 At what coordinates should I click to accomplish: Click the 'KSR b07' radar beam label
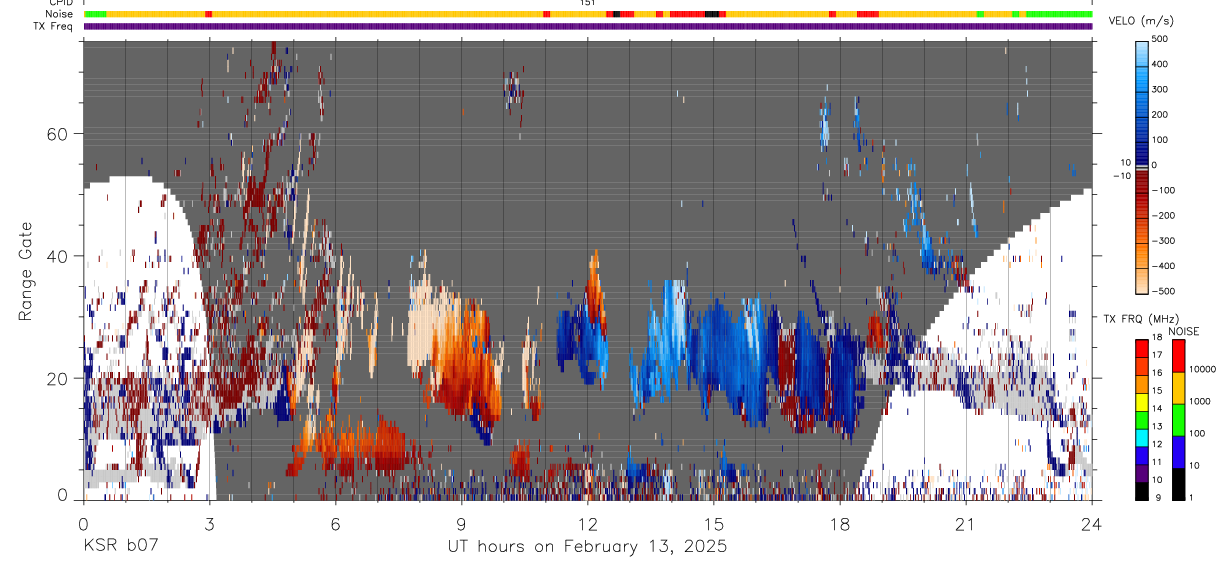121,546
